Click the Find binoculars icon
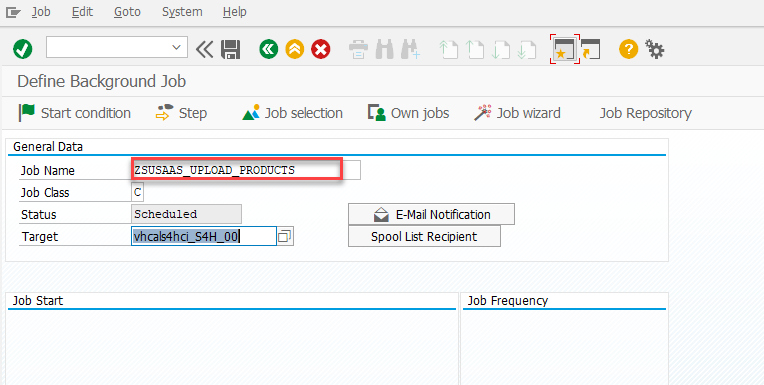The image size is (764, 385). (x=384, y=49)
